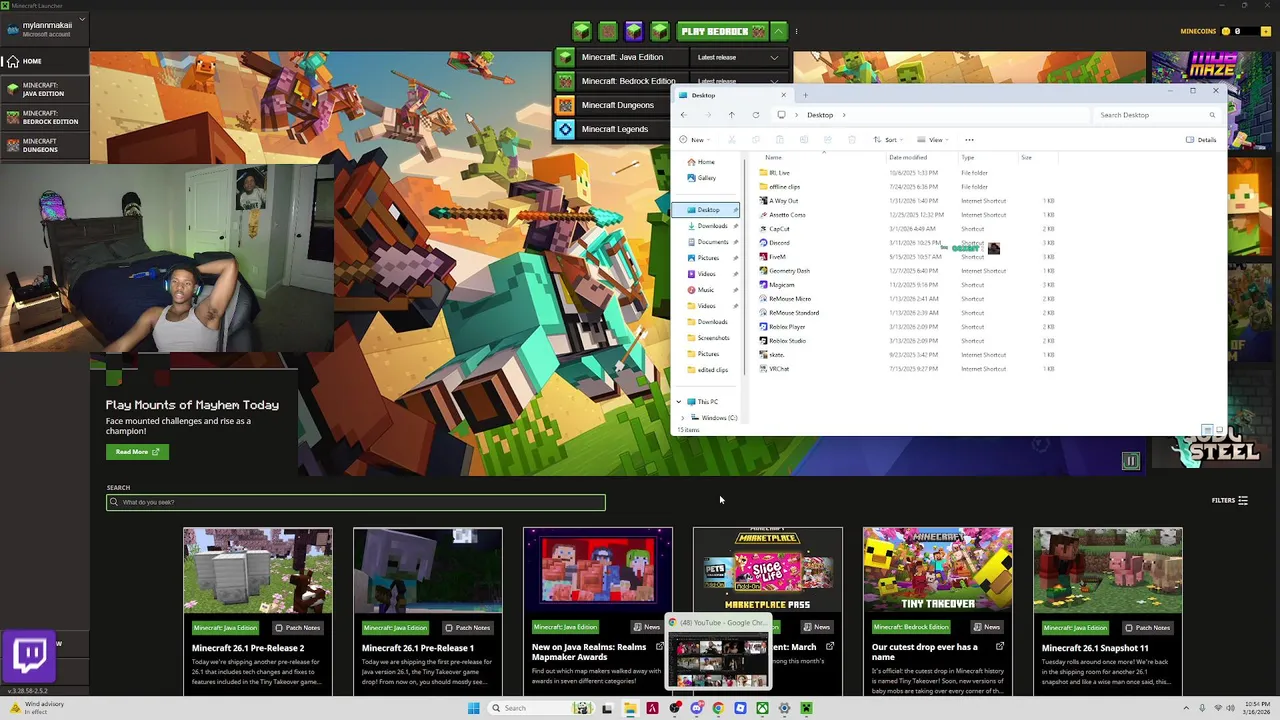This screenshot has height=720, width=1280.
Task: Select the Bedrock Edition quick-launch block icon
Action: pos(608,32)
